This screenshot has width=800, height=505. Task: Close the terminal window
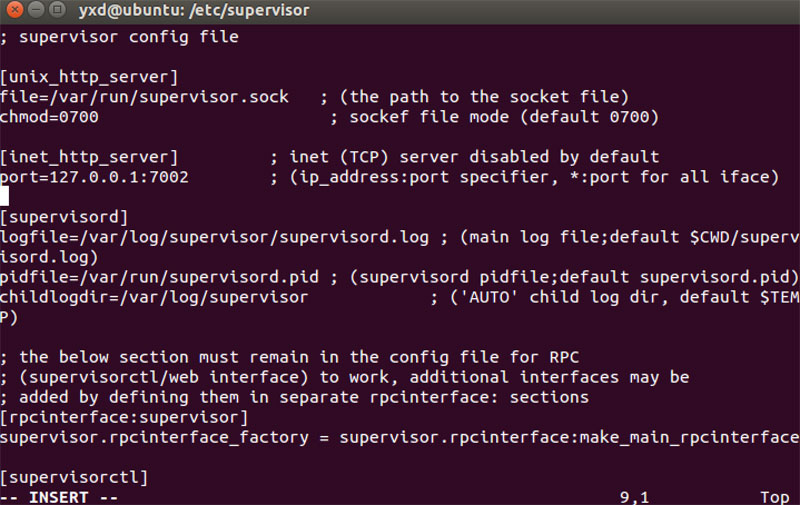click(x=15, y=10)
